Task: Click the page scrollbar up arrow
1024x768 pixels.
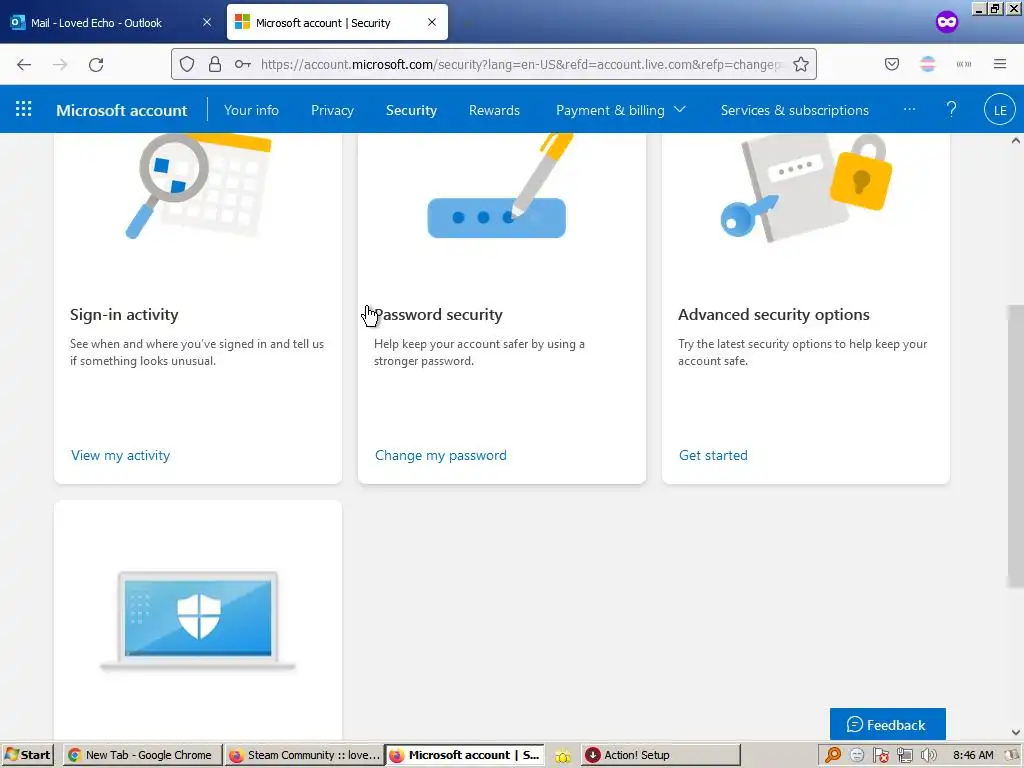Action: click(x=1016, y=140)
